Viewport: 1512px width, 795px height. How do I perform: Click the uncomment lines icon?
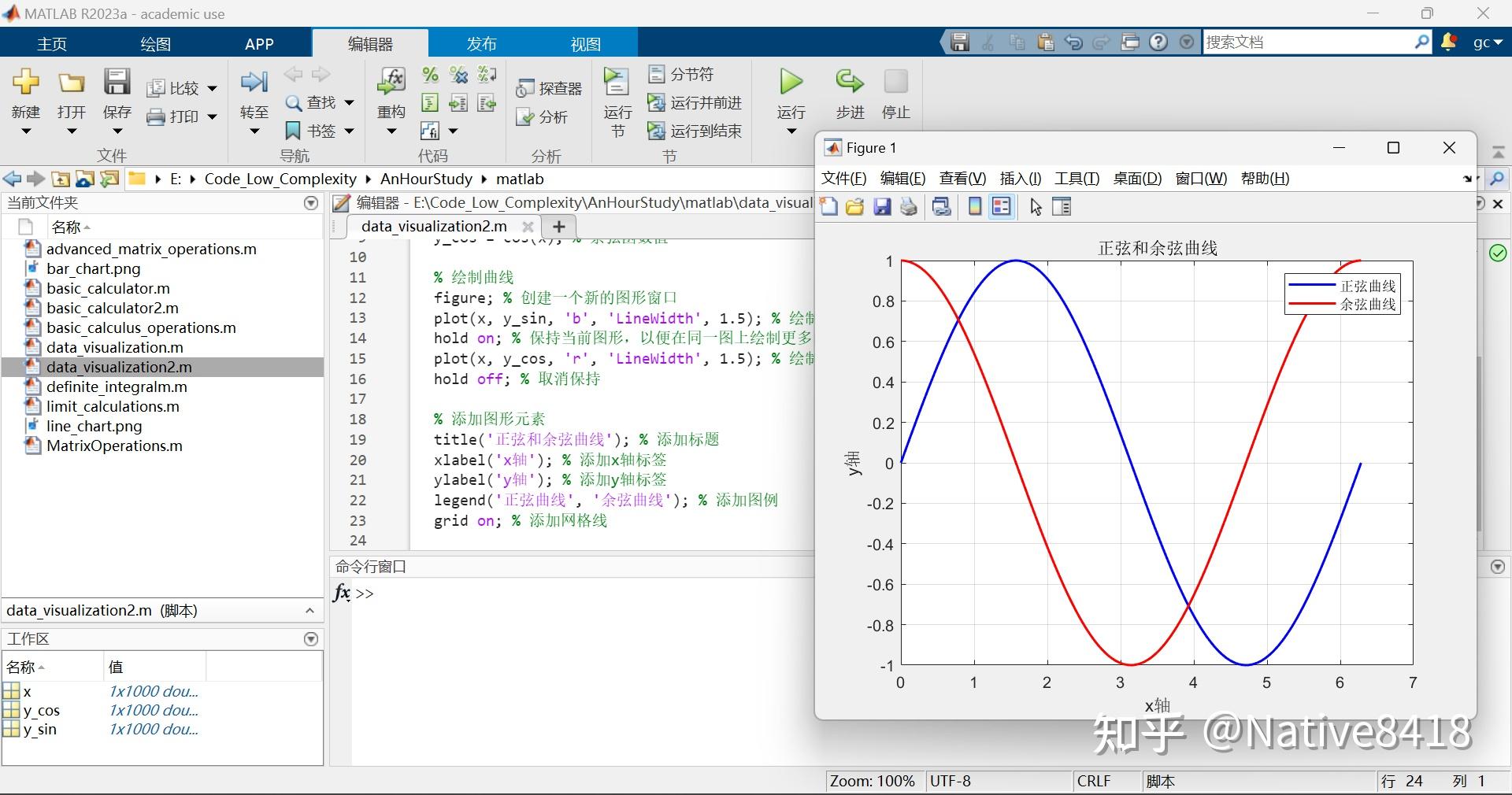pos(458,75)
